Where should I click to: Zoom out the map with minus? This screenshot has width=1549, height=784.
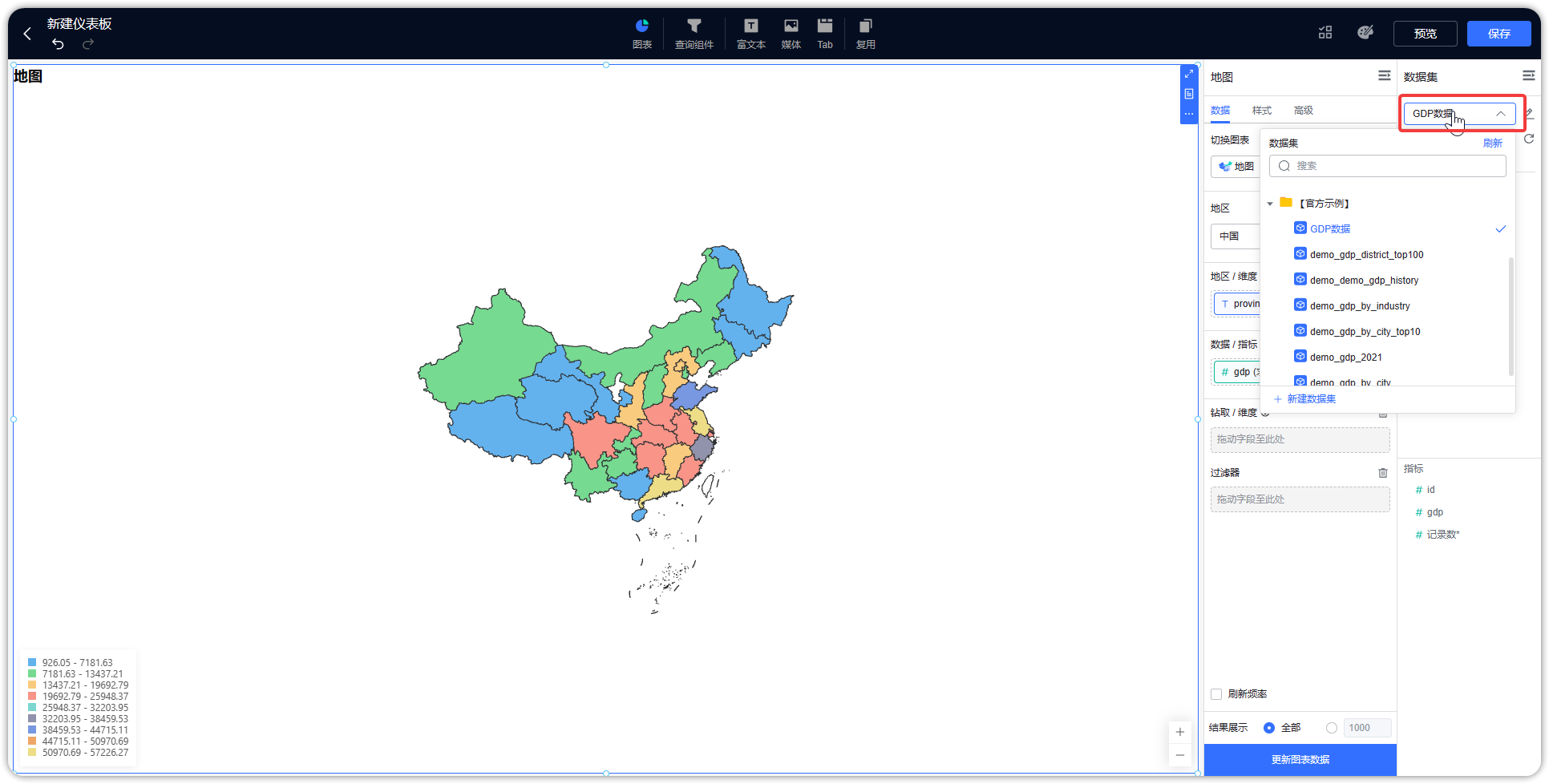[1179, 755]
